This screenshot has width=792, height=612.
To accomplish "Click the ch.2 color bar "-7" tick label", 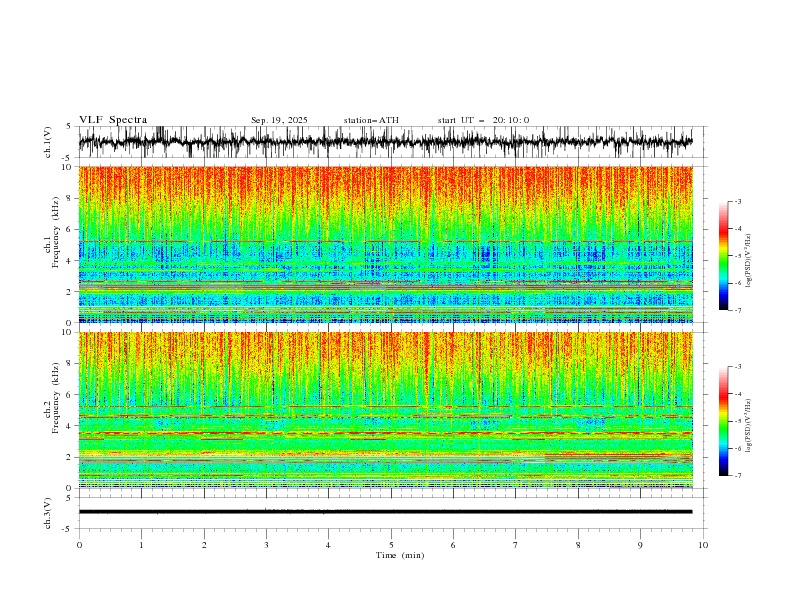I will coord(738,475).
